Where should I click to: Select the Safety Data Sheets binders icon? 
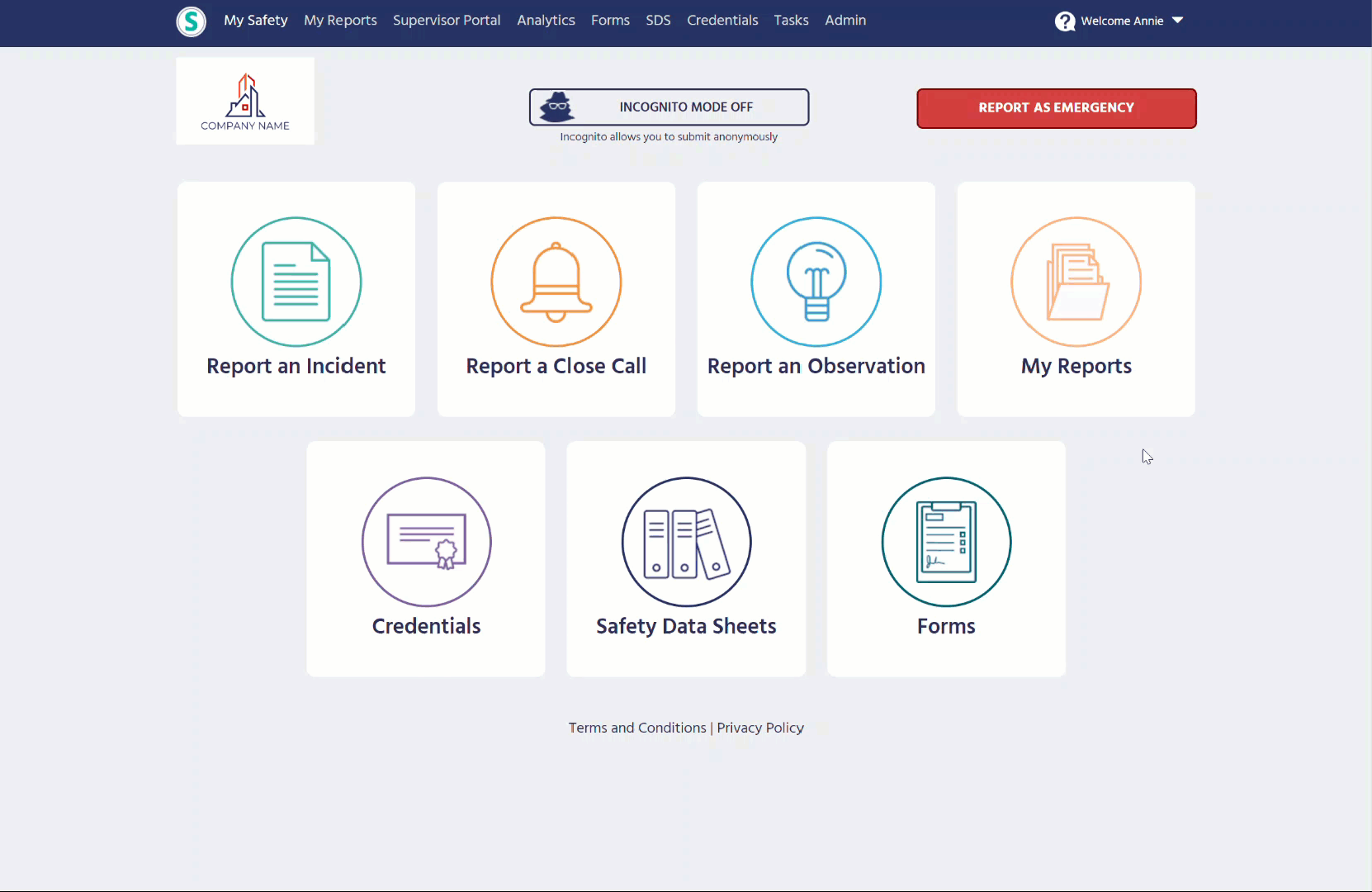pyautogui.click(x=686, y=542)
